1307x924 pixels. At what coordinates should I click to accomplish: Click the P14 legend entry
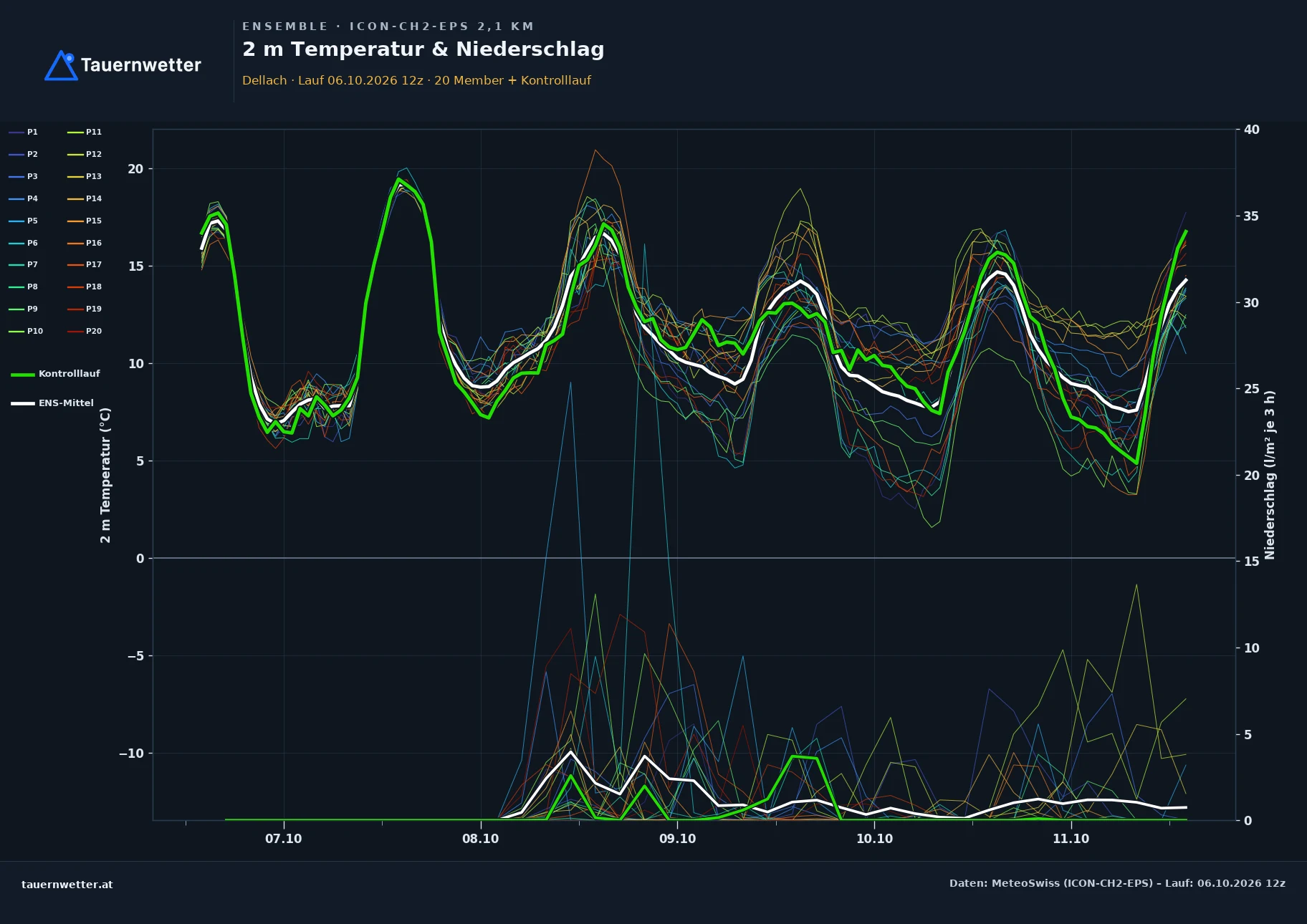(85, 199)
